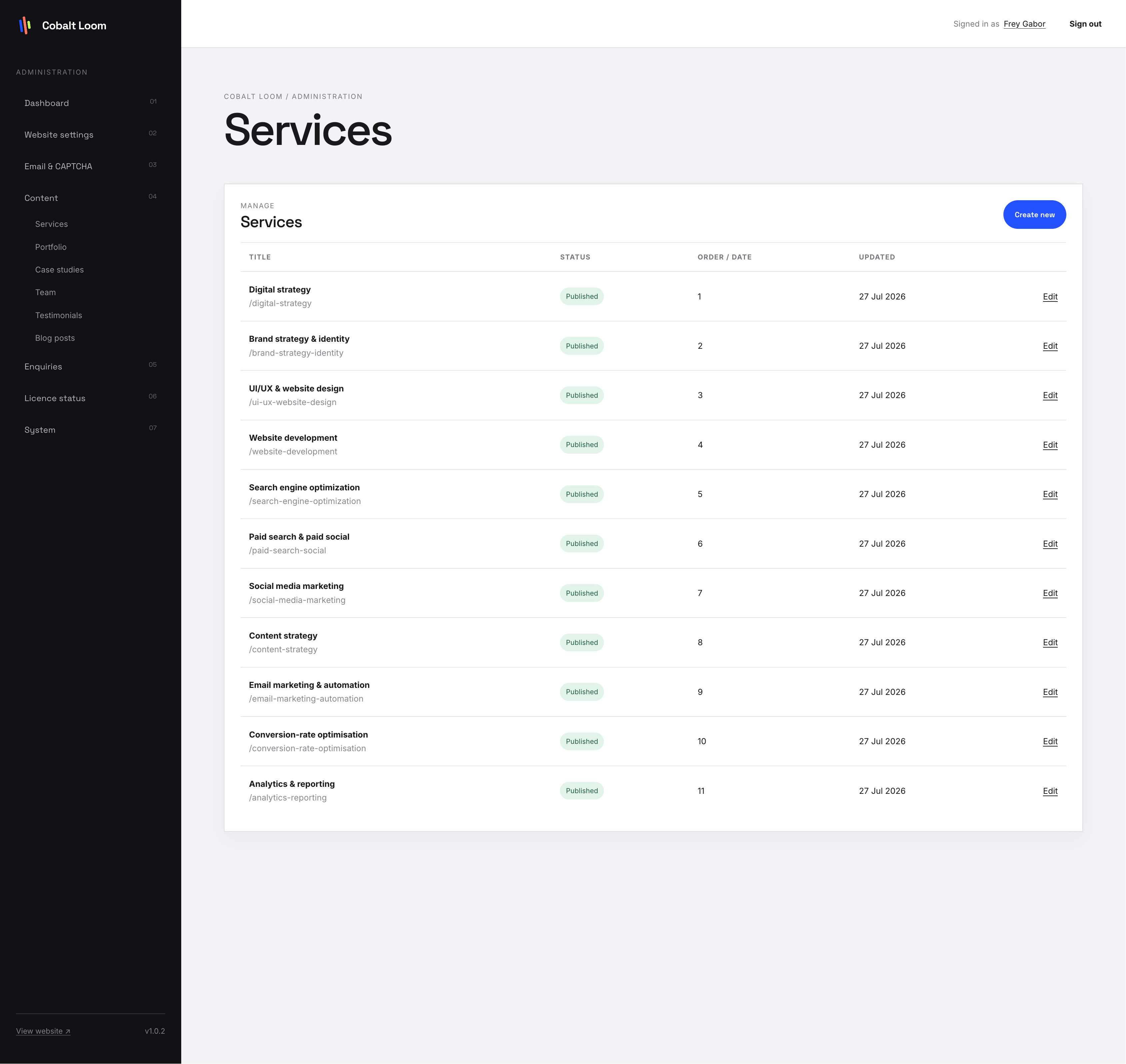1126x1064 pixels.
Task: Click the COBALT LOOM / ADMINISTRATION breadcrumb
Action: coord(293,96)
